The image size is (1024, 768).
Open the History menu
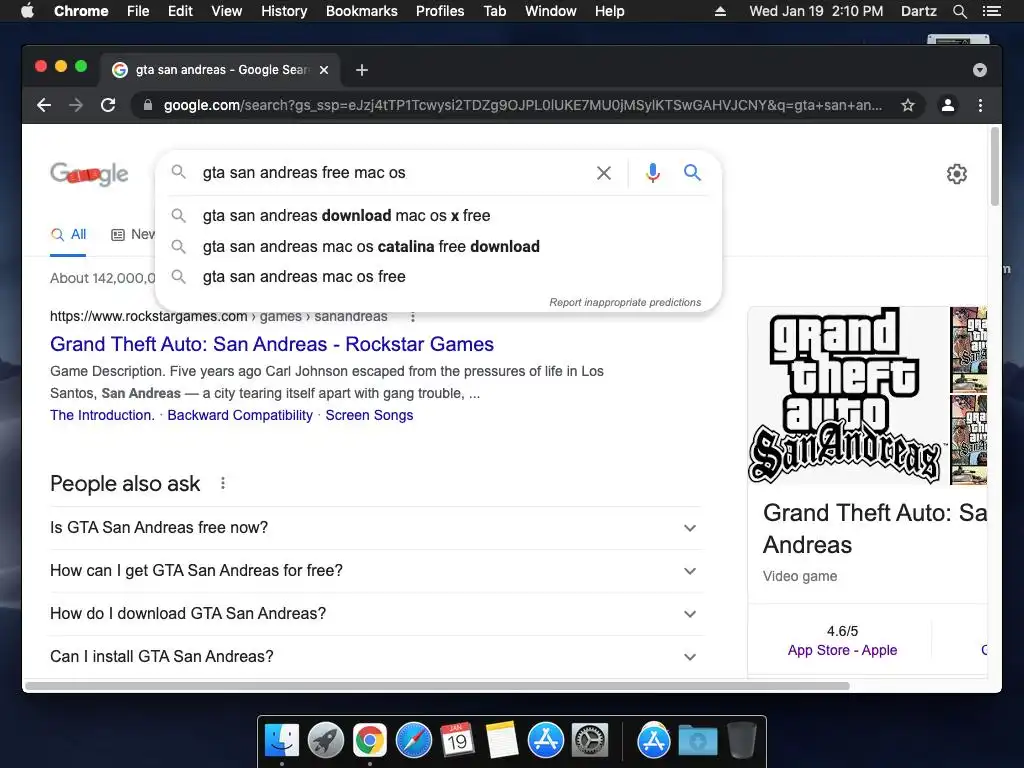pyautogui.click(x=284, y=11)
